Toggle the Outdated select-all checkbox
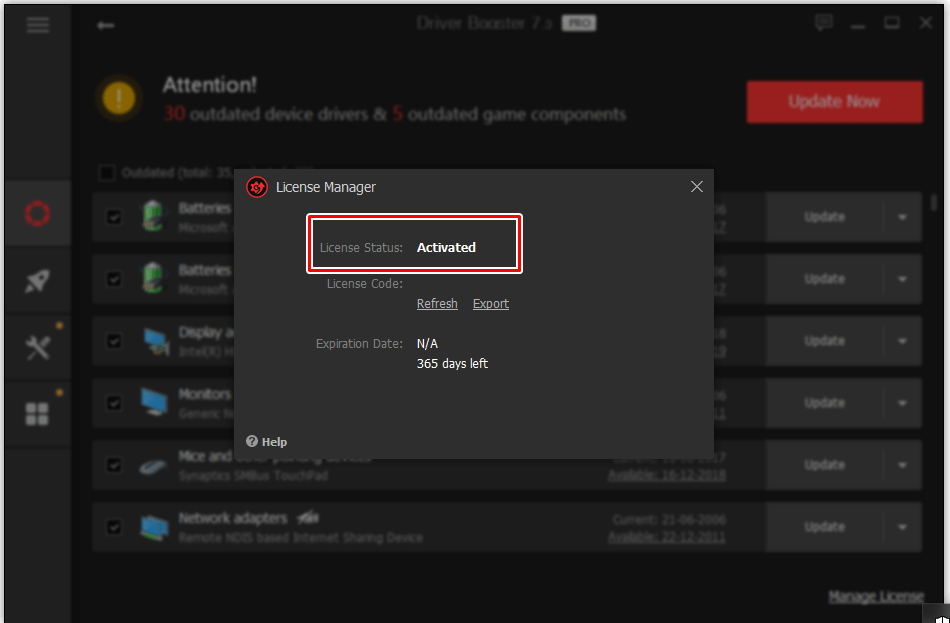Screen dimensions: 950x623 pyautogui.click(x=107, y=173)
